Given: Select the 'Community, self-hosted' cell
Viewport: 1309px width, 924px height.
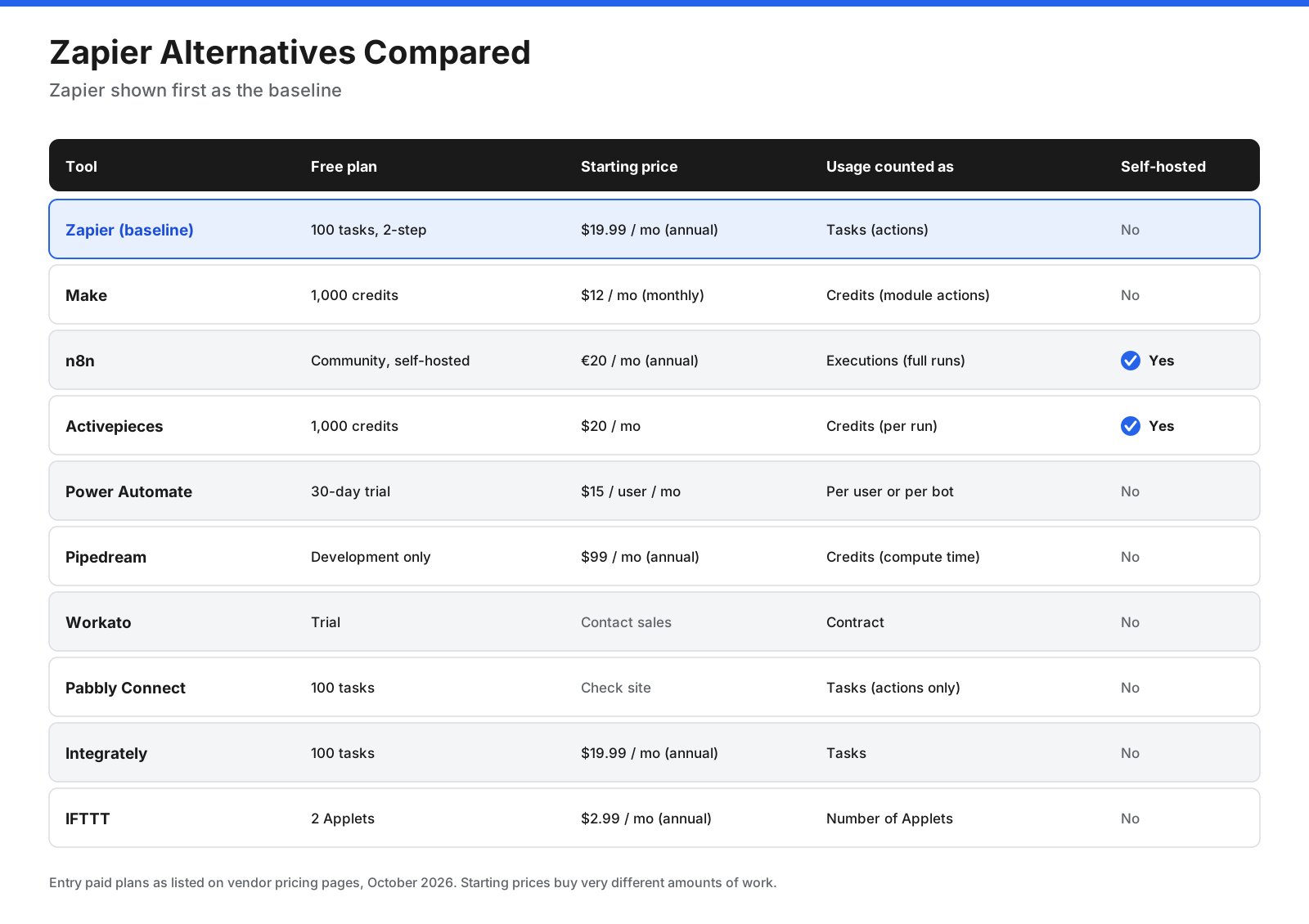Looking at the screenshot, I should (390, 361).
